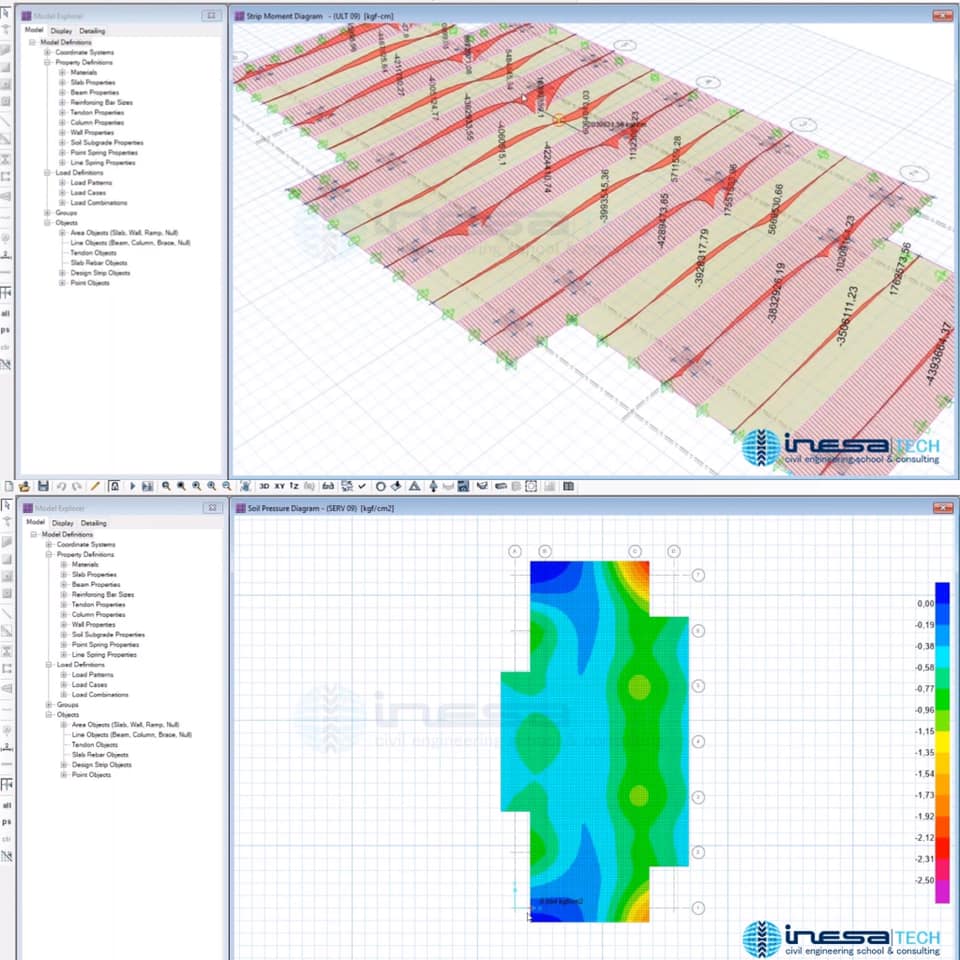
Task: Expand Load Combinations in the Strip Moment window's tree
Action: (x=62, y=203)
